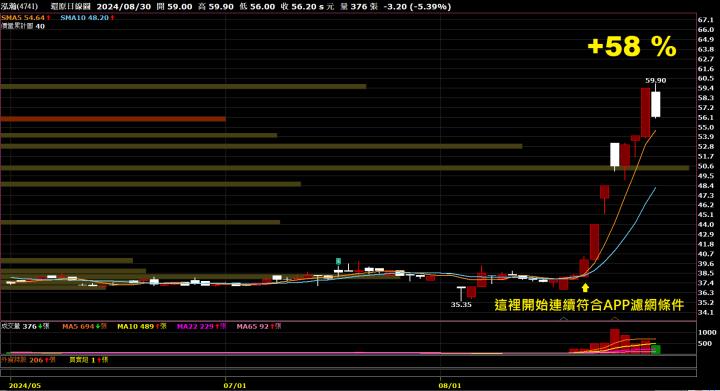Click the red up arrow beside SMA5 54.64
The height and width of the screenshot is (391, 720).
[48, 17]
